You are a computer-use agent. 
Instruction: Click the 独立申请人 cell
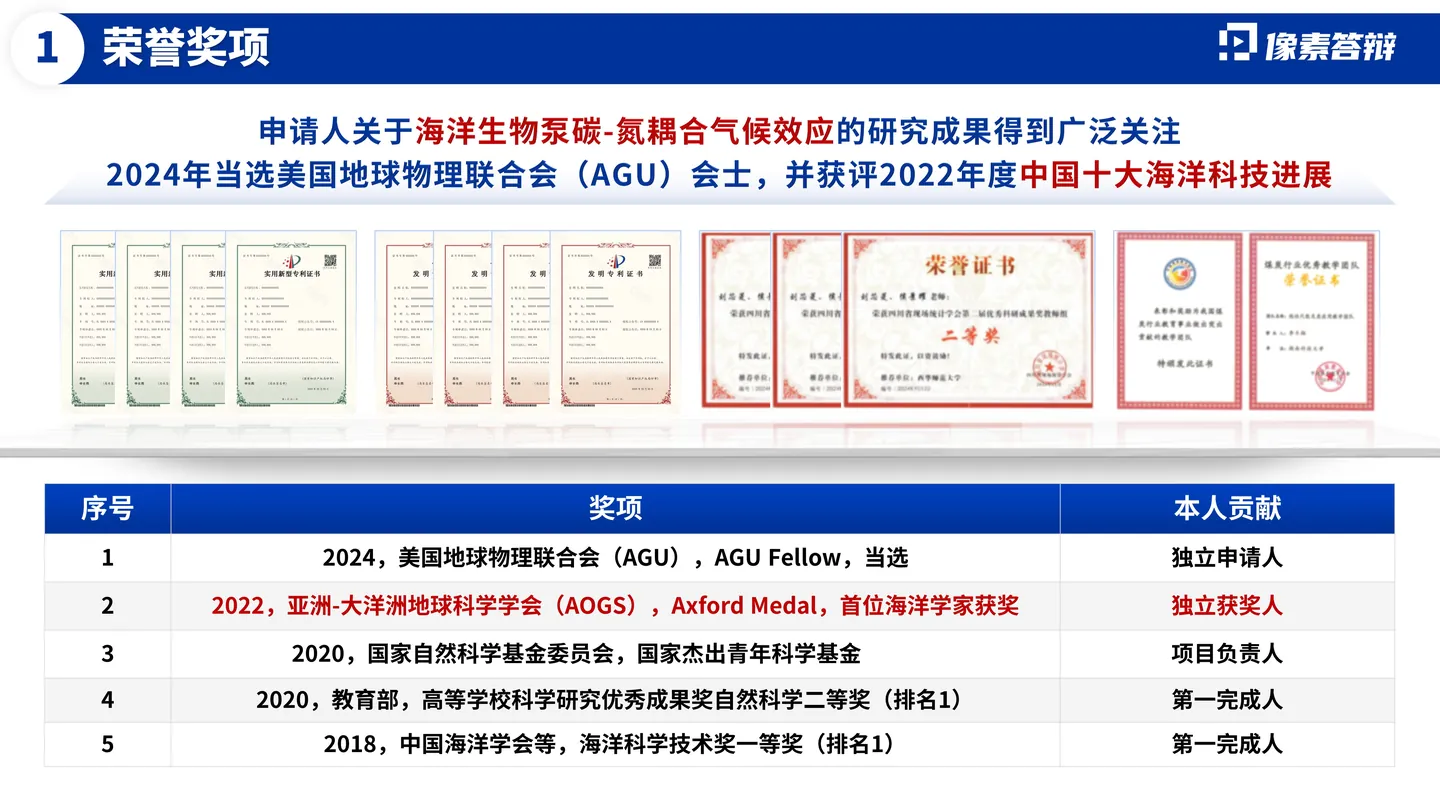(1227, 558)
